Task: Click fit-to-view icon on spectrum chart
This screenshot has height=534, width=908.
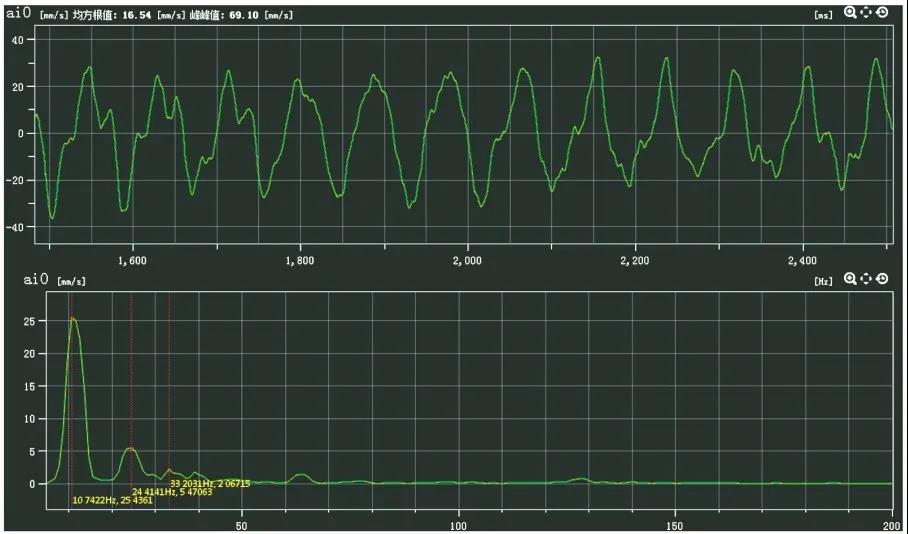Action: (866, 279)
